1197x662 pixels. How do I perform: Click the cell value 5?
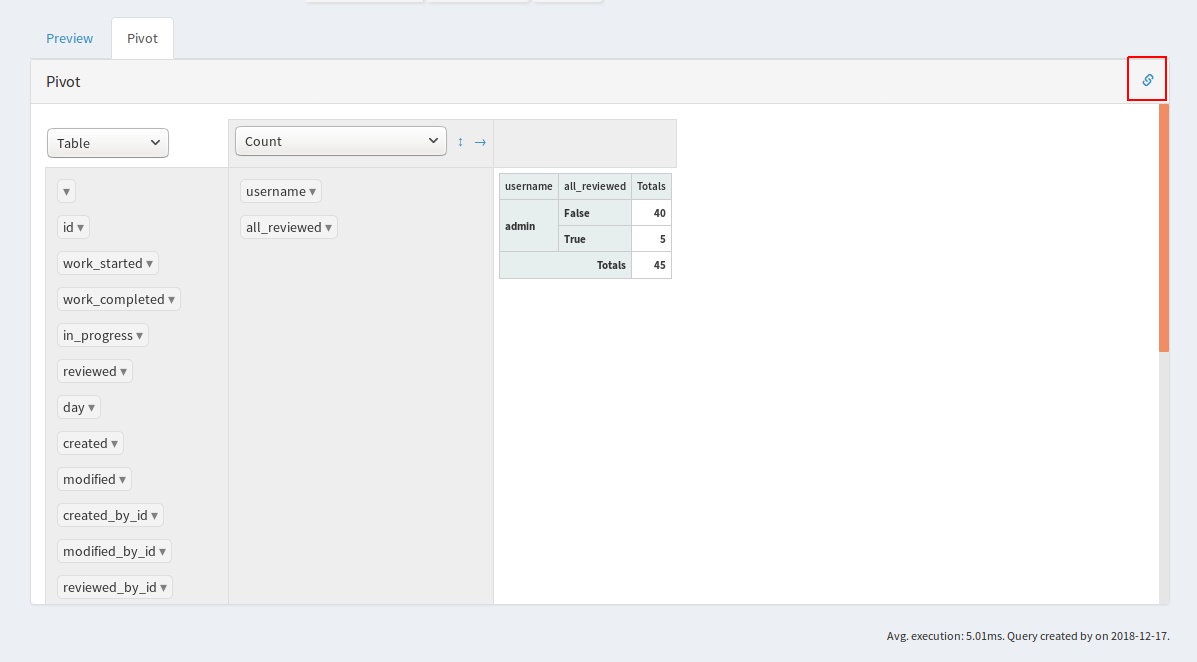click(x=651, y=239)
